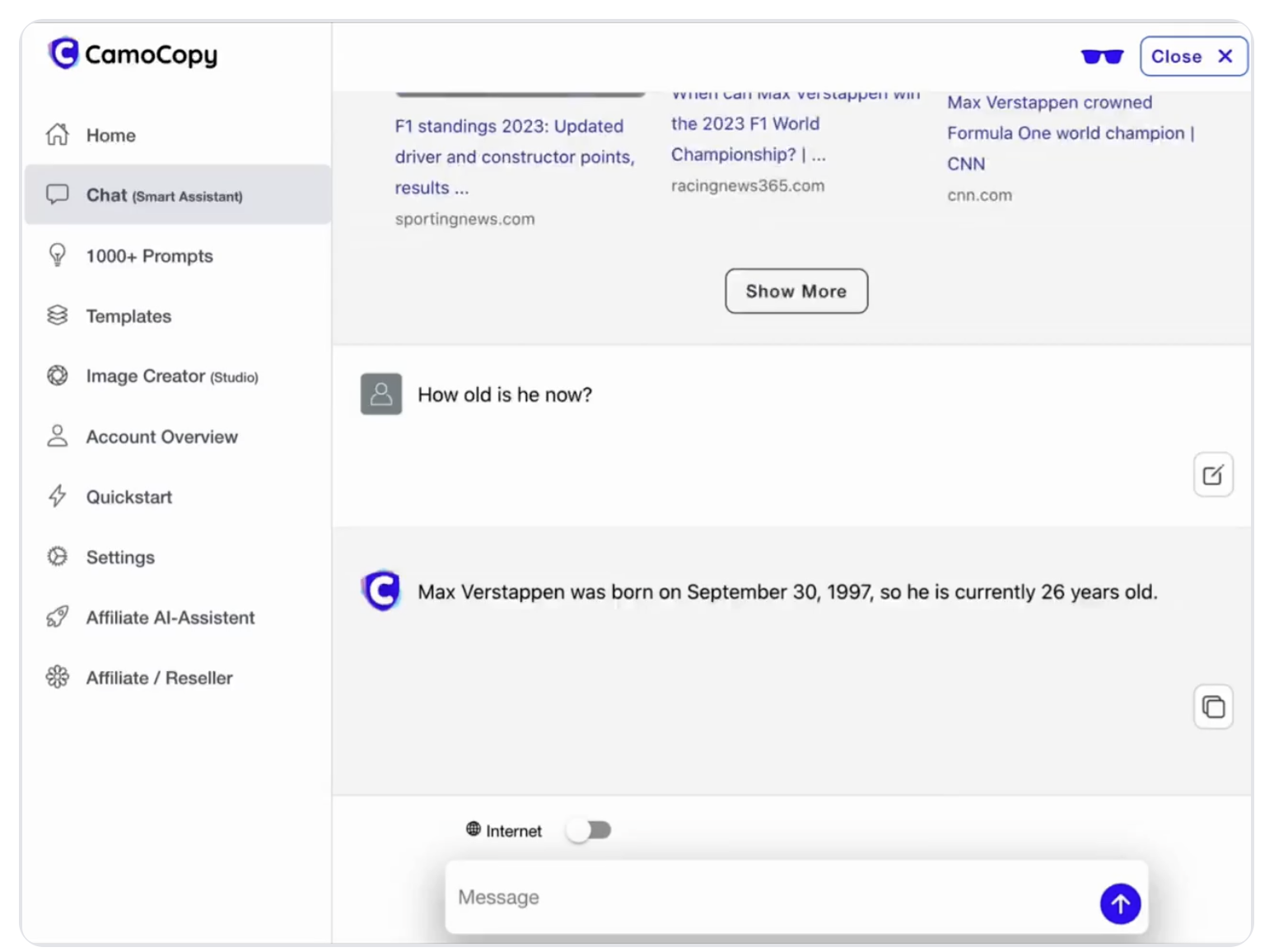This screenshot has height=952, width=1288.
Task: Open the CNN Max Verstappen crowned link
Action: click(1069, 133)
